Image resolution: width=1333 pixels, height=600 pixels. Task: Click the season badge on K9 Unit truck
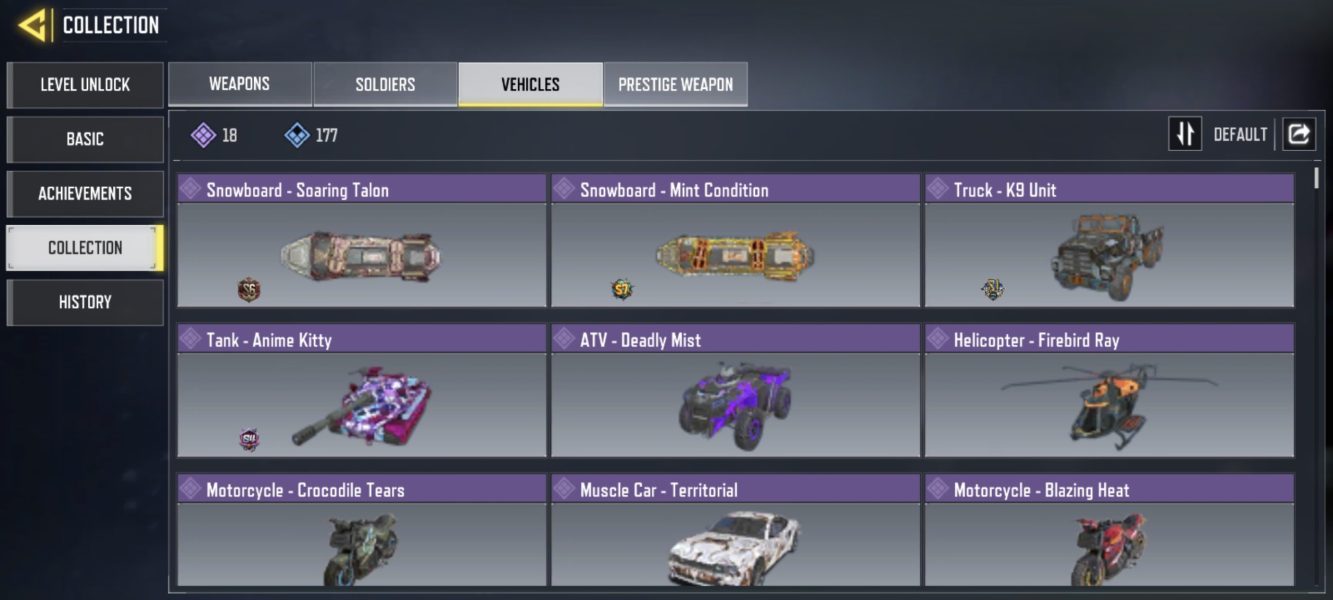(x=993, y=290)
